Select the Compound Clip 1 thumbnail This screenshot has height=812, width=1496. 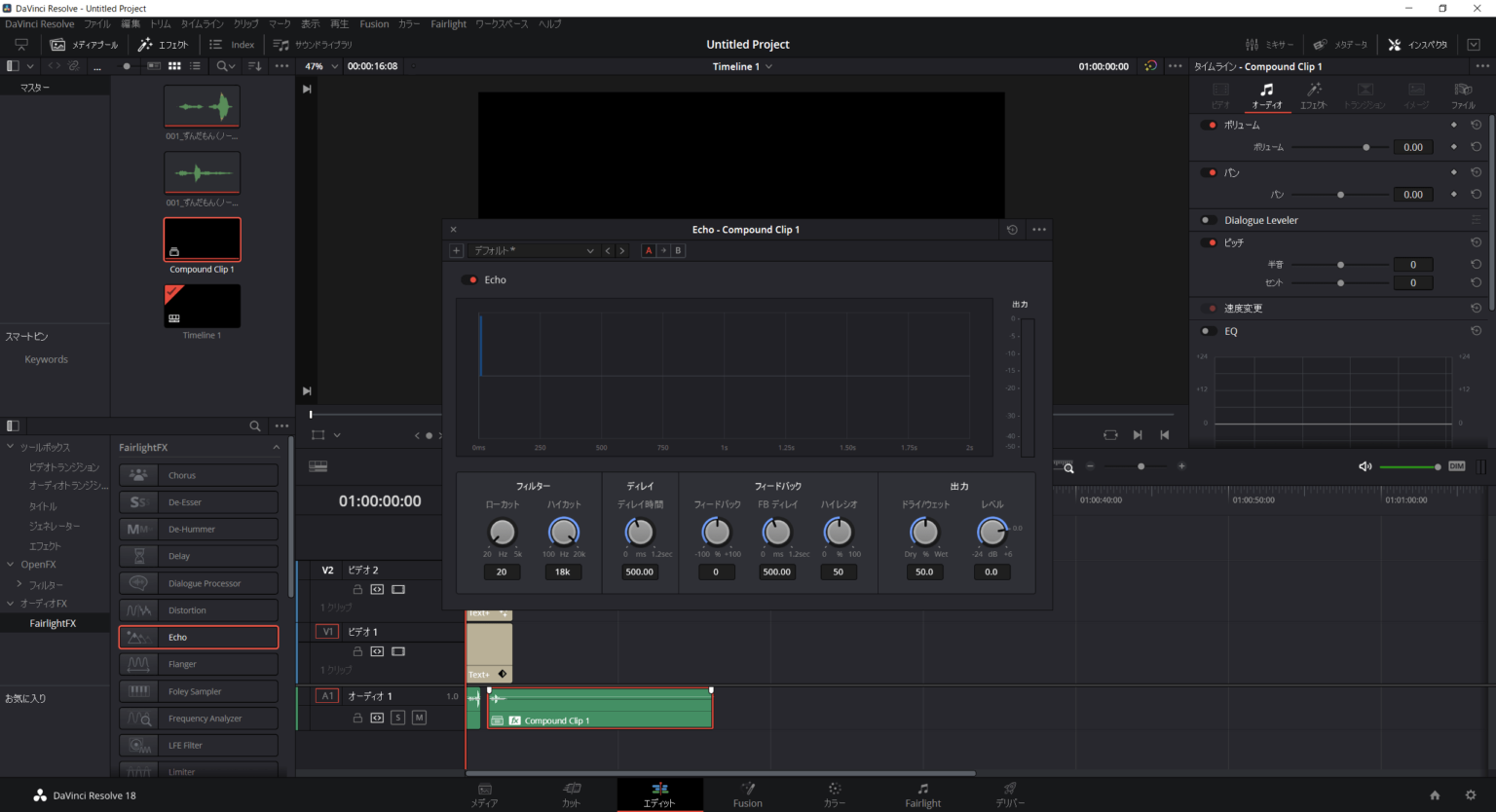(202, 239)
